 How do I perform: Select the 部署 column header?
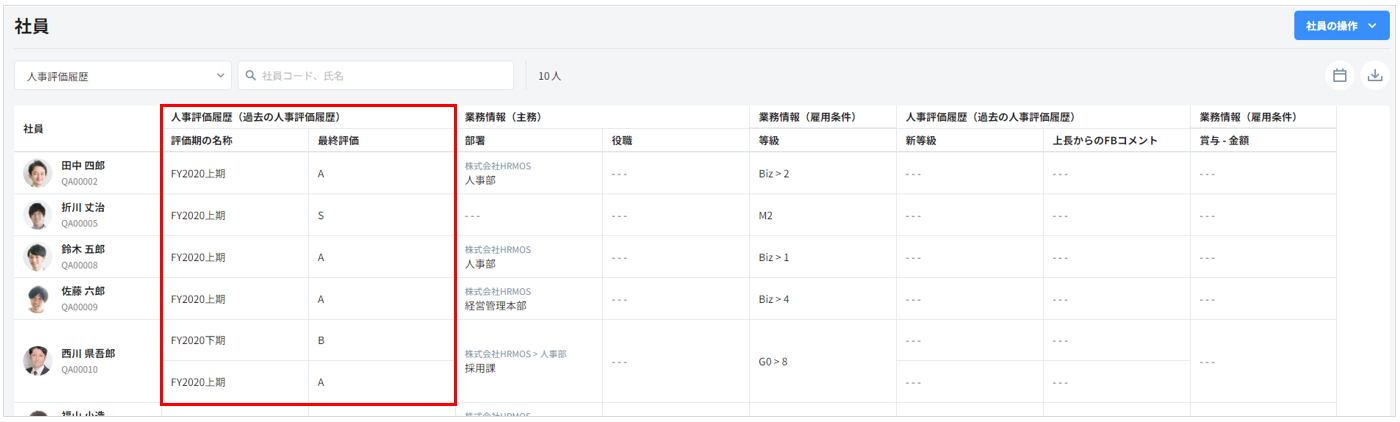pos(476,141)
